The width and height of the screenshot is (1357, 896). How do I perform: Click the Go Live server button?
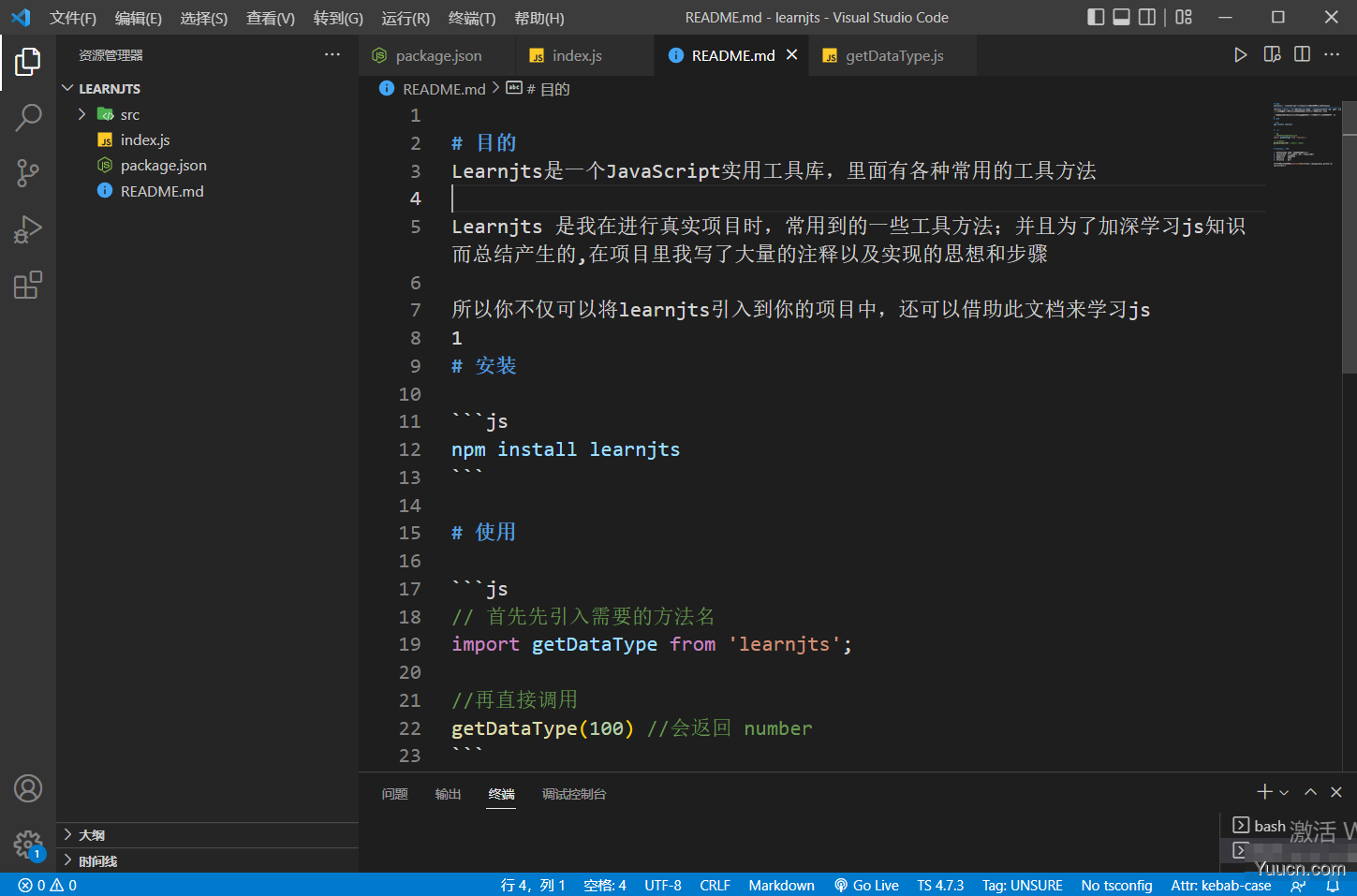coord(866,885)
